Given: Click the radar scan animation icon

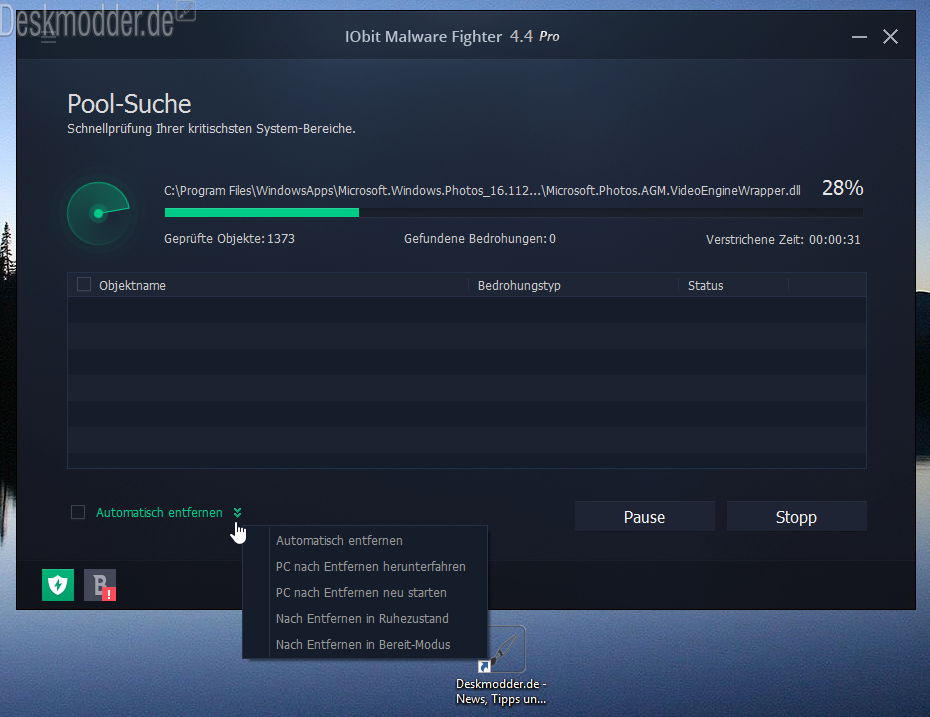Looking at the screenshot, I should coord(98,213).
